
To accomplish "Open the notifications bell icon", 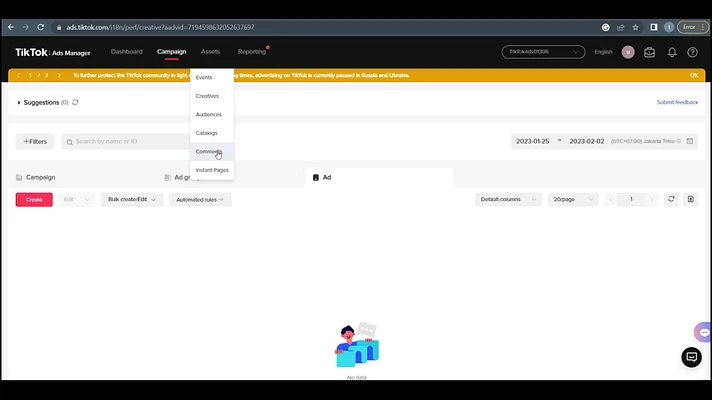I will 672,52.
